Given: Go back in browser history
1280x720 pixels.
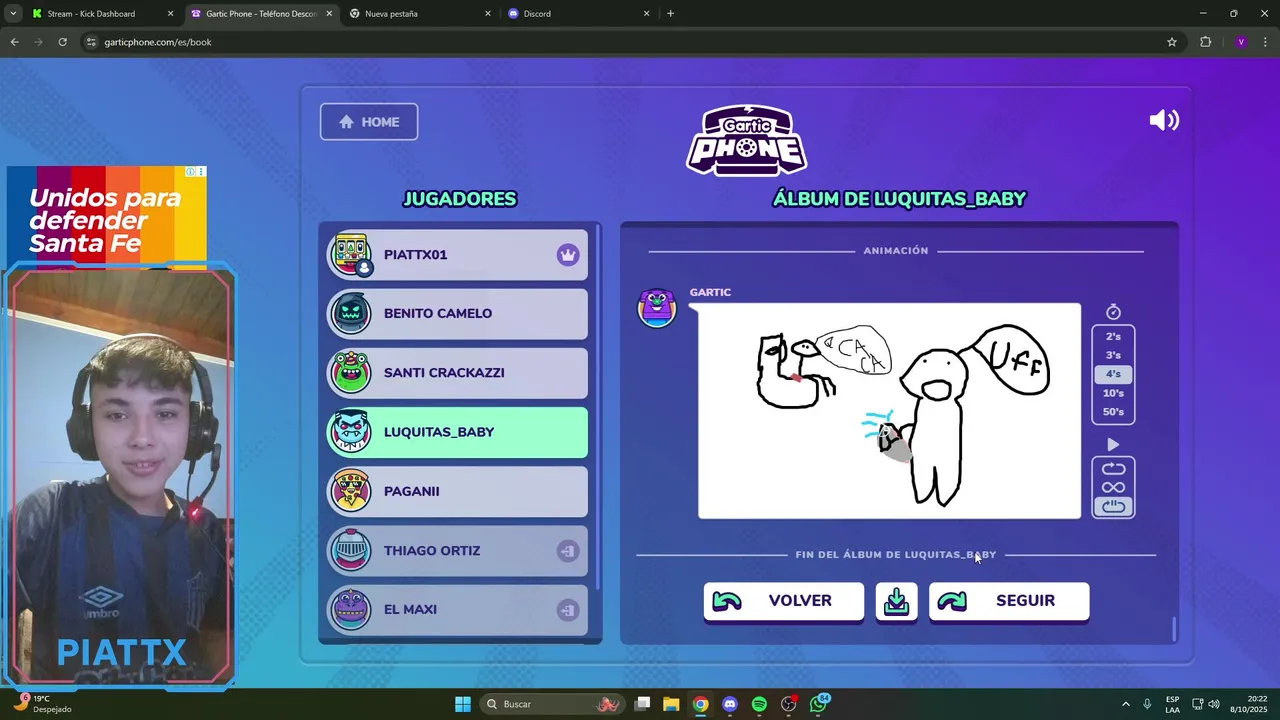Looking at the screenshot, I should [x=14, y=42].
